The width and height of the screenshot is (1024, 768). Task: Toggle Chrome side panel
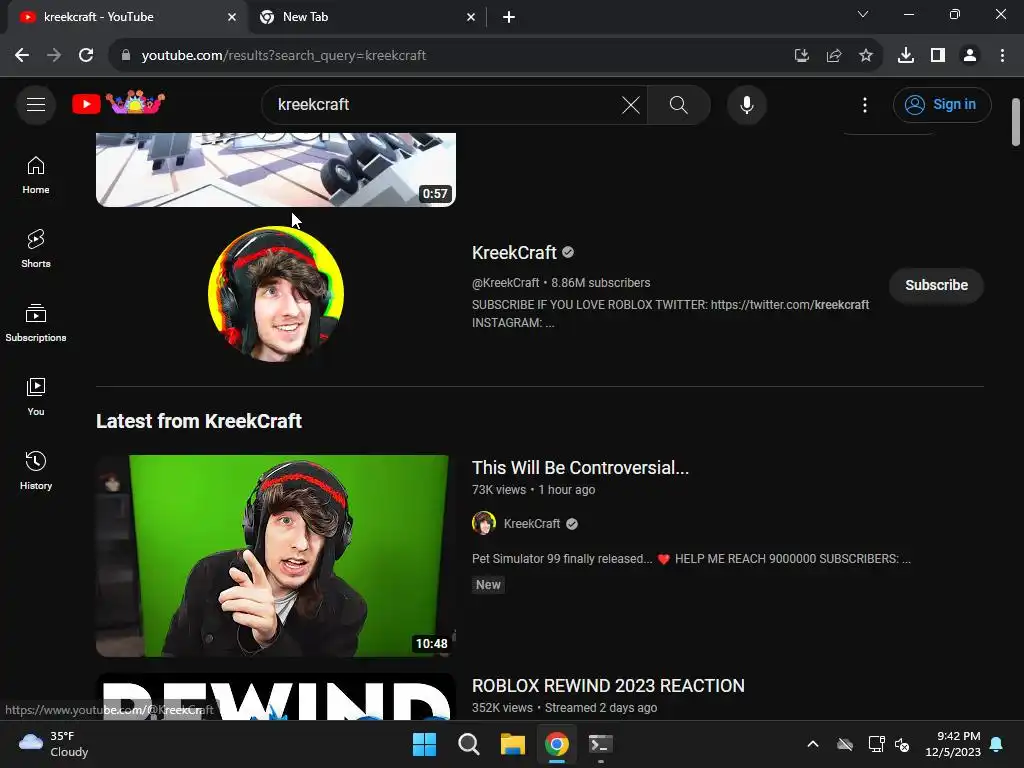coord(938,56)
